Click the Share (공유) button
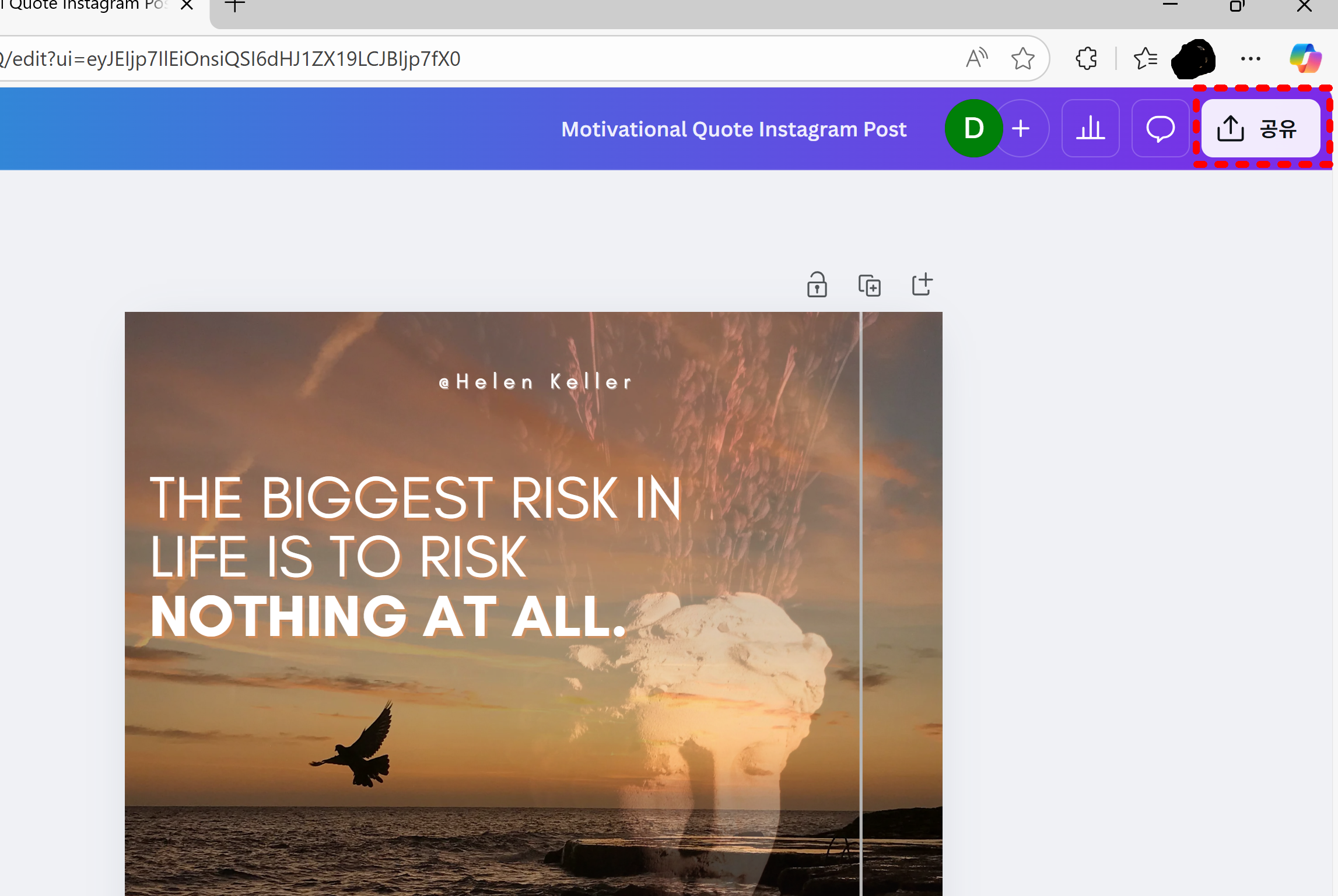Image resolution: width=1338 pixels, height=896 pixels. click(x=1260, y=128)
